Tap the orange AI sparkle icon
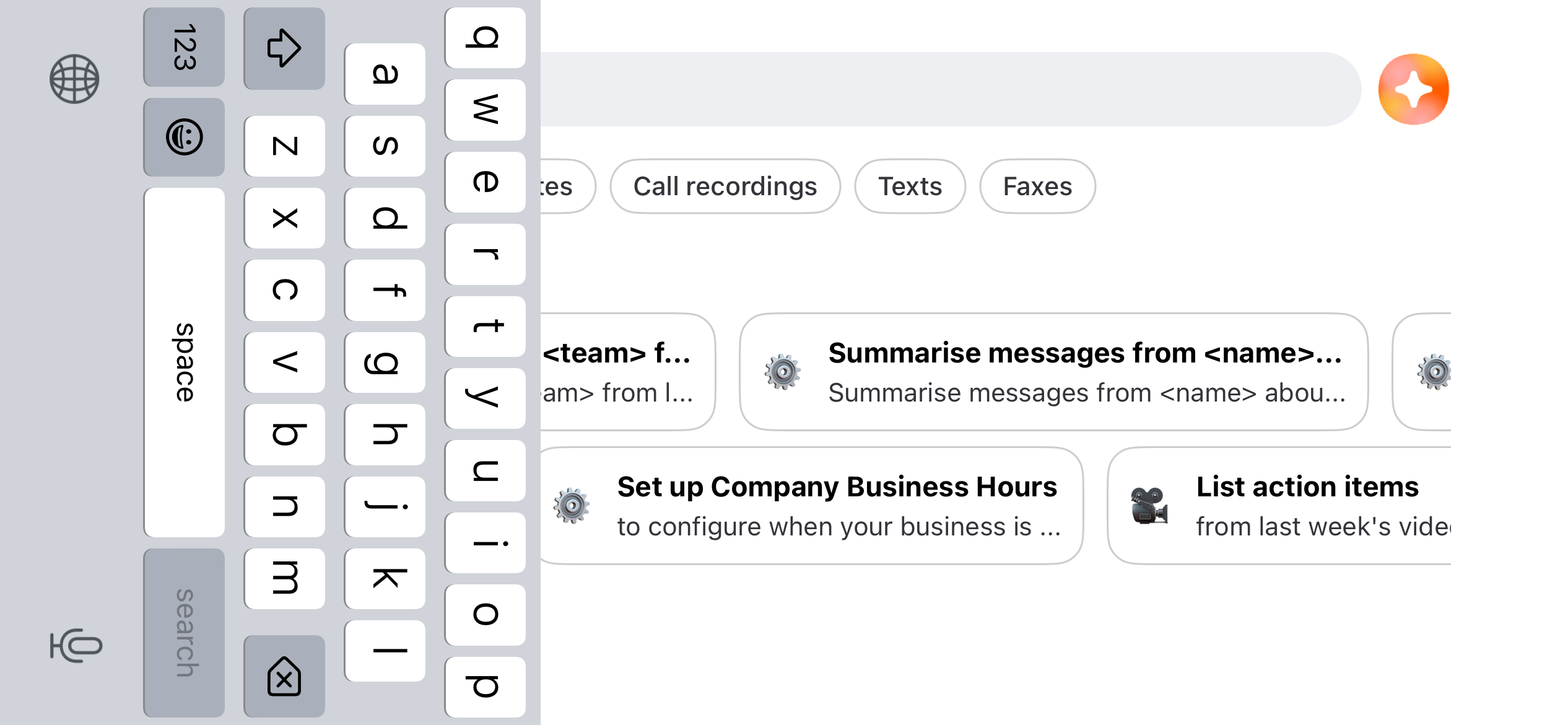Screen dimensions: 1568x725 point(1413,89)
